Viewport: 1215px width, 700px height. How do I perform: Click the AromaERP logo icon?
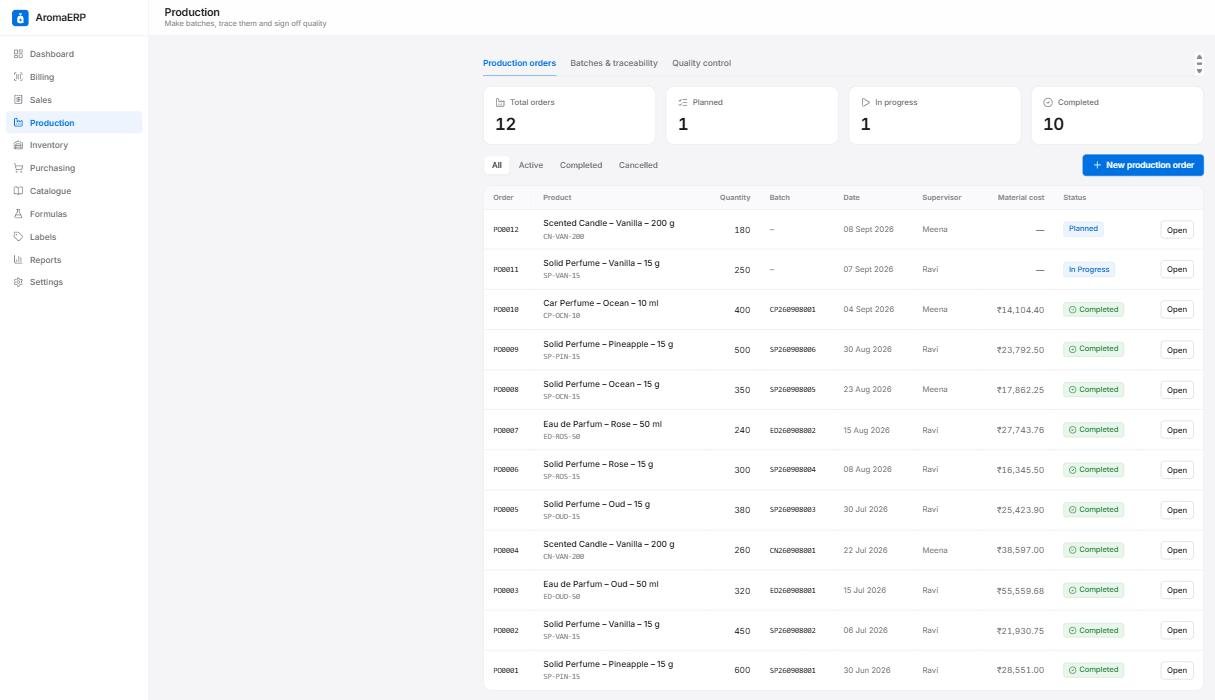pos(20,17)
